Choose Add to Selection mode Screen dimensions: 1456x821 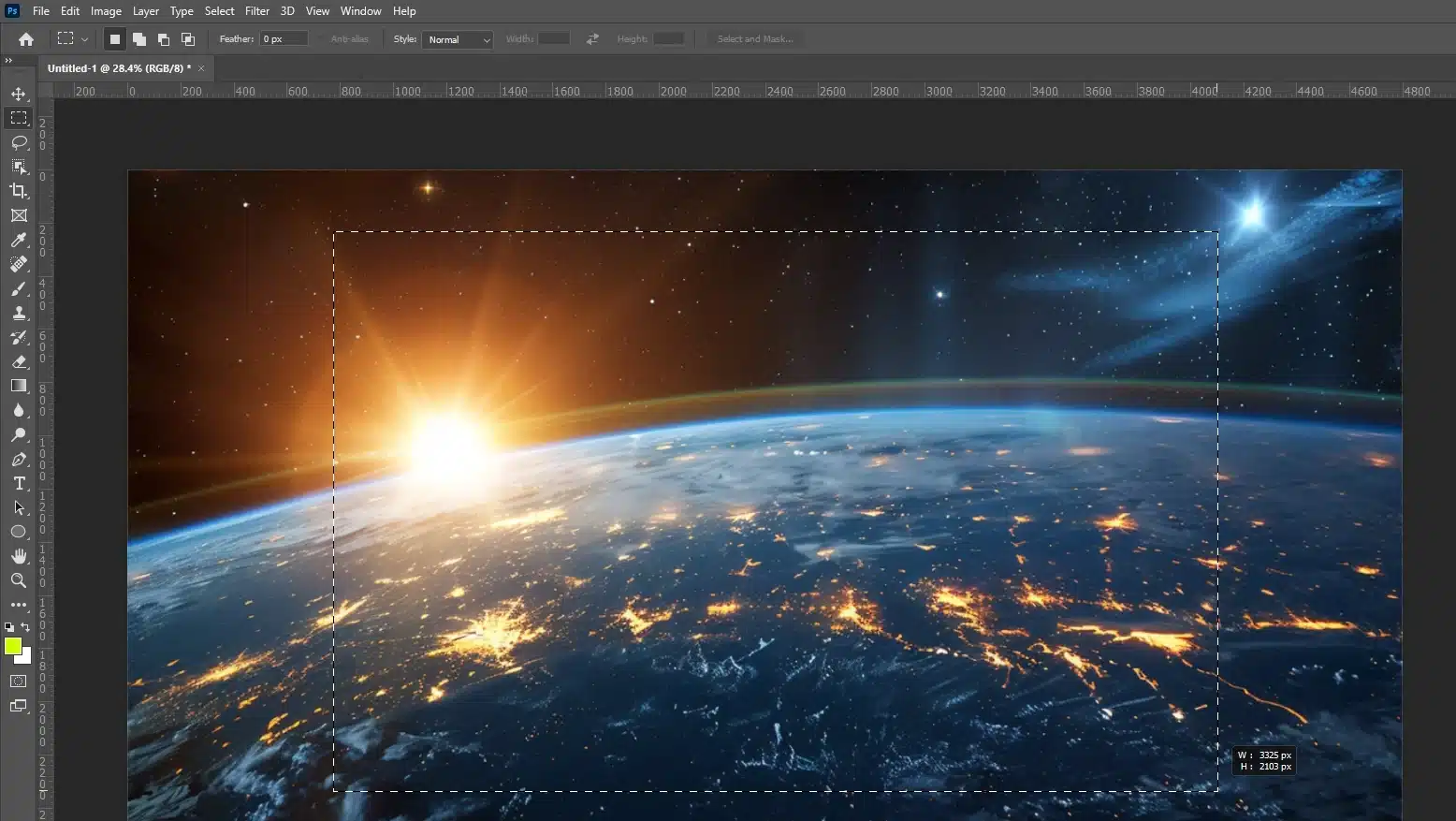(x=139, y=39)
